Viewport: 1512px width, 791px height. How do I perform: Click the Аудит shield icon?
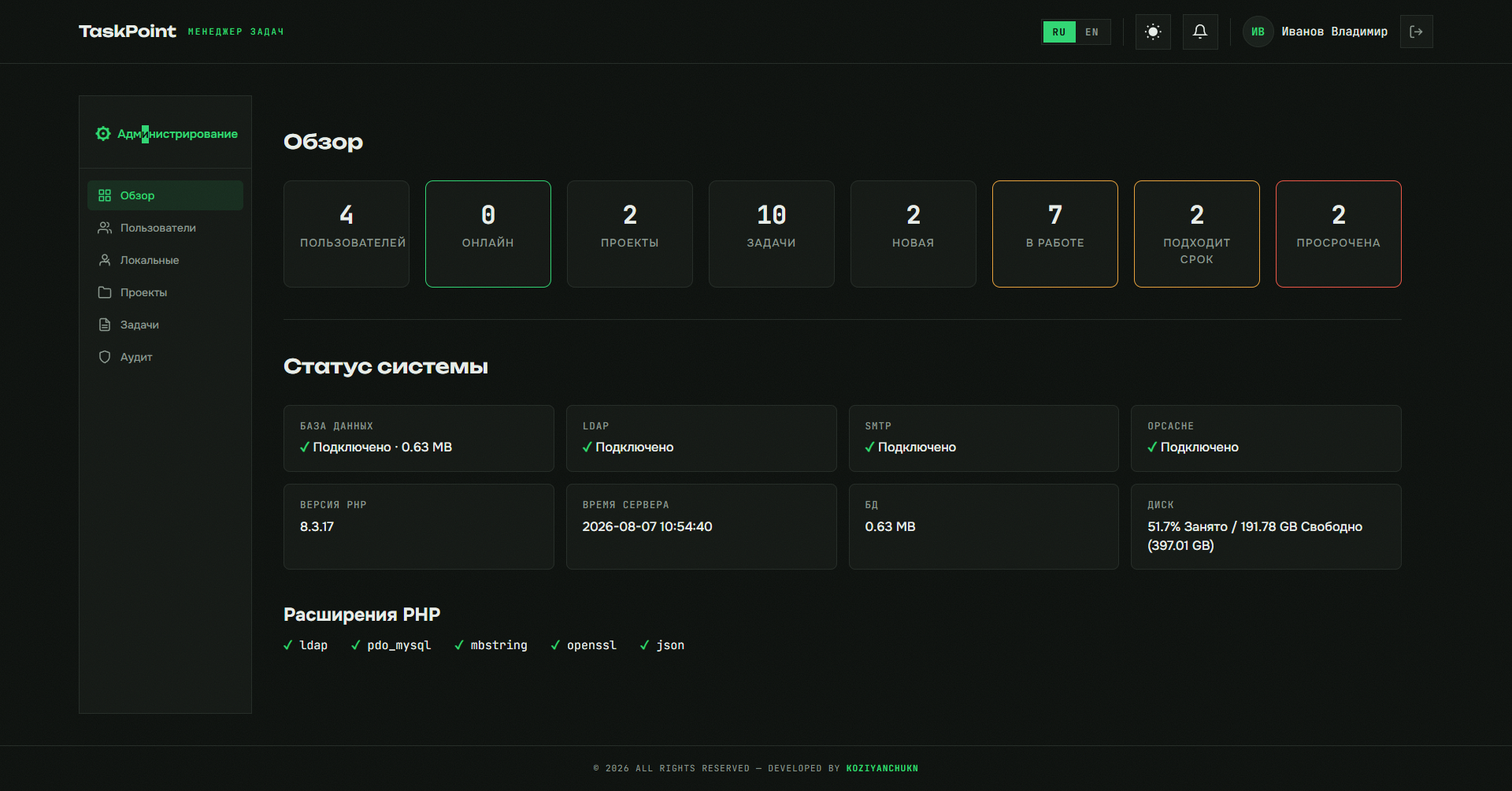(105, 357)
